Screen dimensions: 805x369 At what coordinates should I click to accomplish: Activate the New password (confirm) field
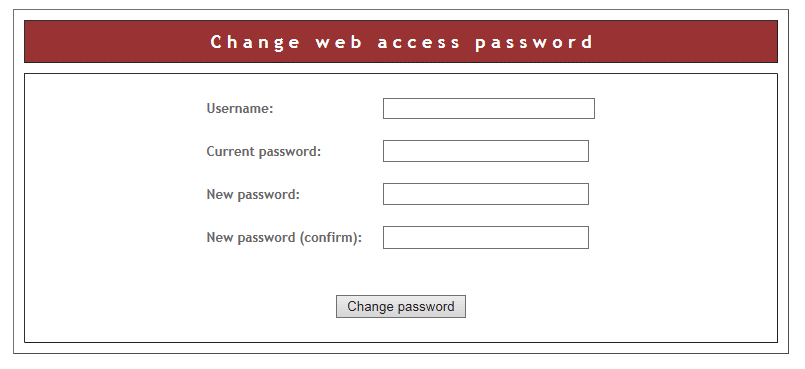coord(486,238)
